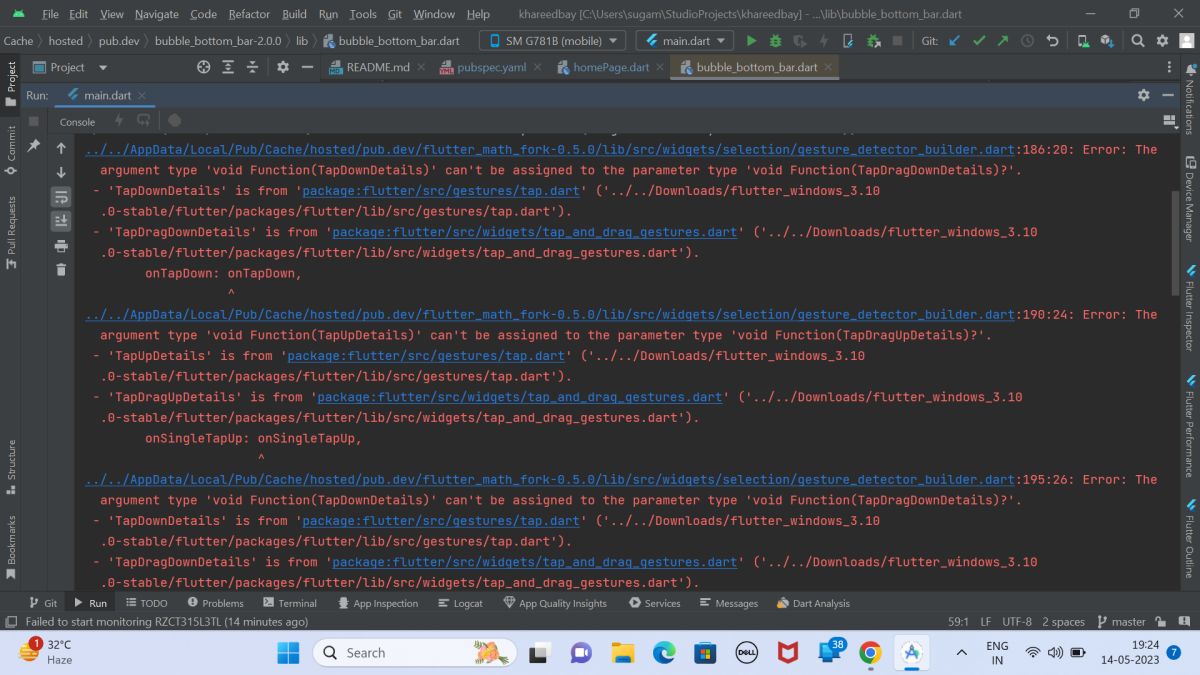The height and width of the screenshot is (675, 1200).
Task: Open the Terminal tool tab
Action: [290, 603]
